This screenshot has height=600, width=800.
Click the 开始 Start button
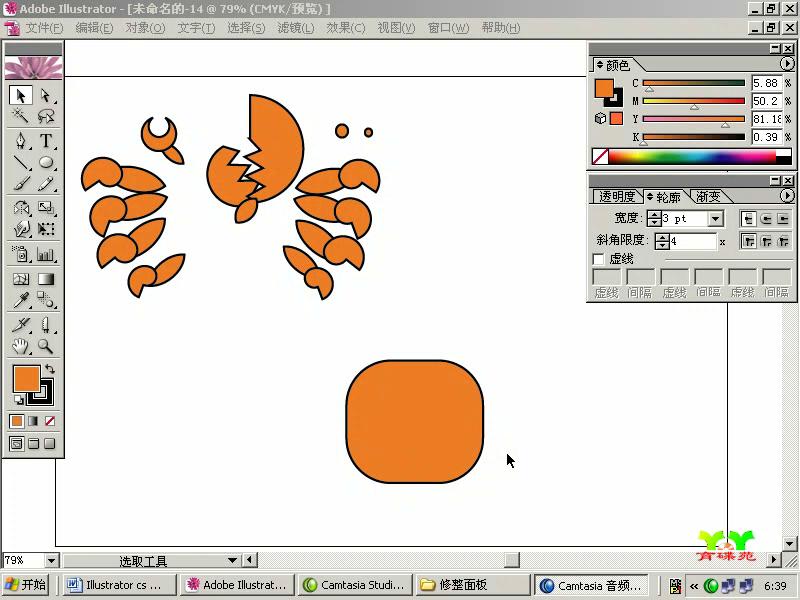tap(26, 585)
